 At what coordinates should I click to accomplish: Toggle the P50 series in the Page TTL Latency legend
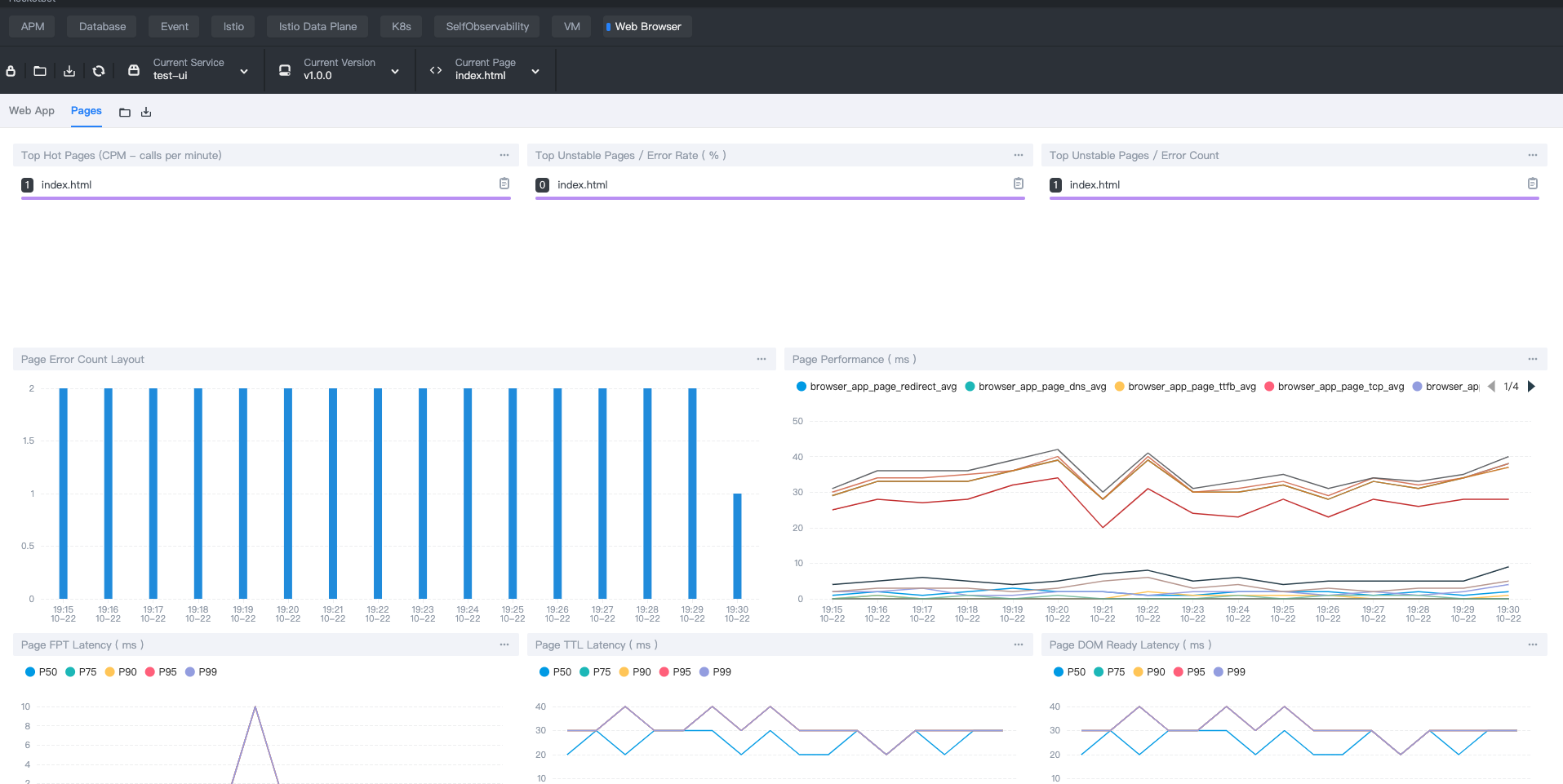(x=555, y=672)
